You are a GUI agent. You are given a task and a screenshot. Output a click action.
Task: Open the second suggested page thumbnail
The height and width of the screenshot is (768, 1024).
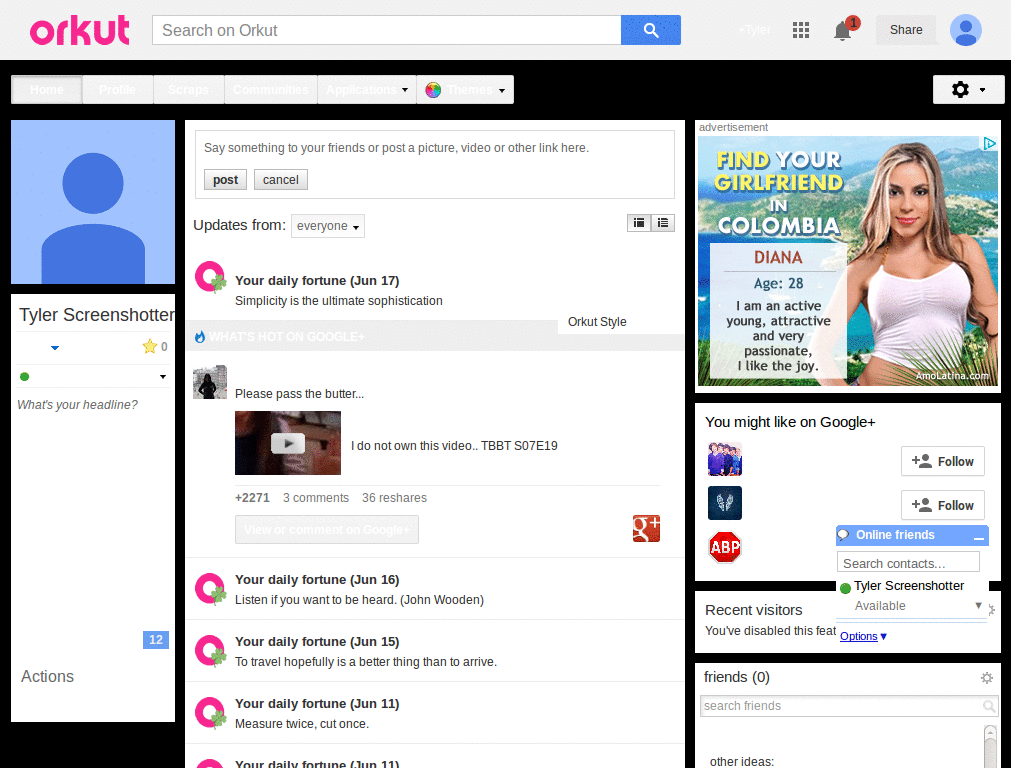(x=725, y=503)
